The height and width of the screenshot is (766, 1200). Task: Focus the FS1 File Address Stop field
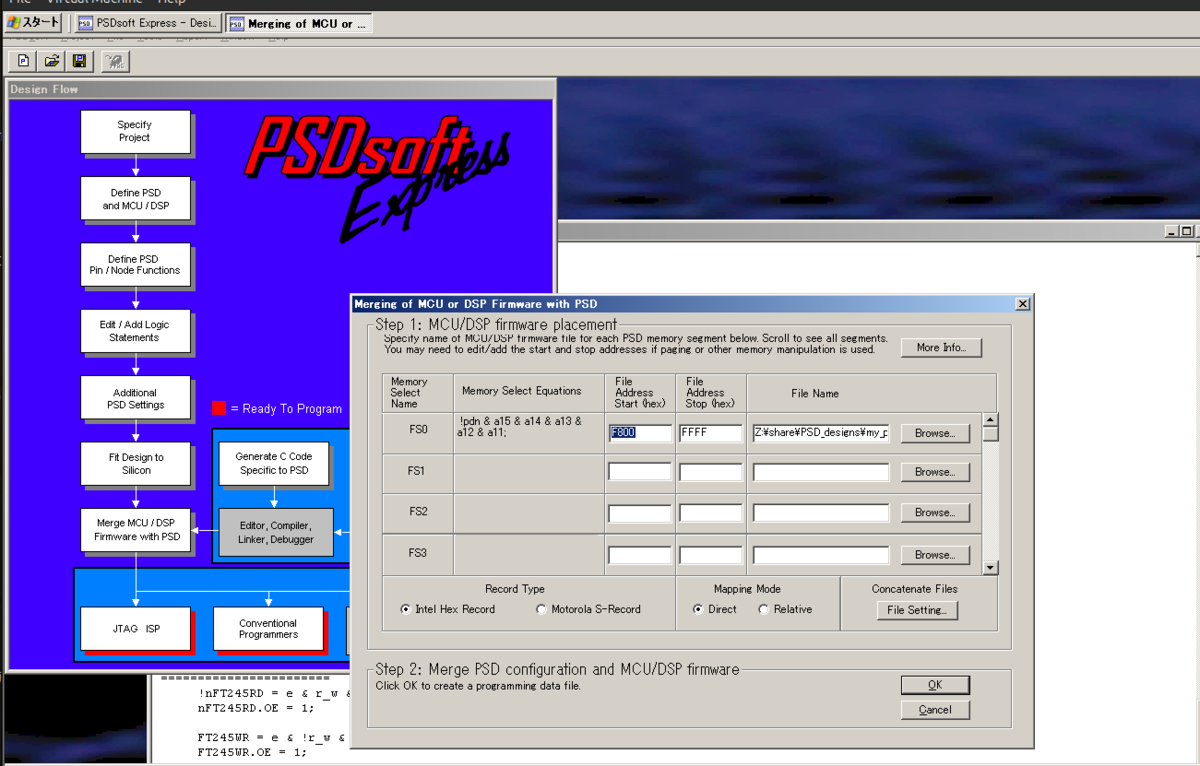tap(710, 472)
